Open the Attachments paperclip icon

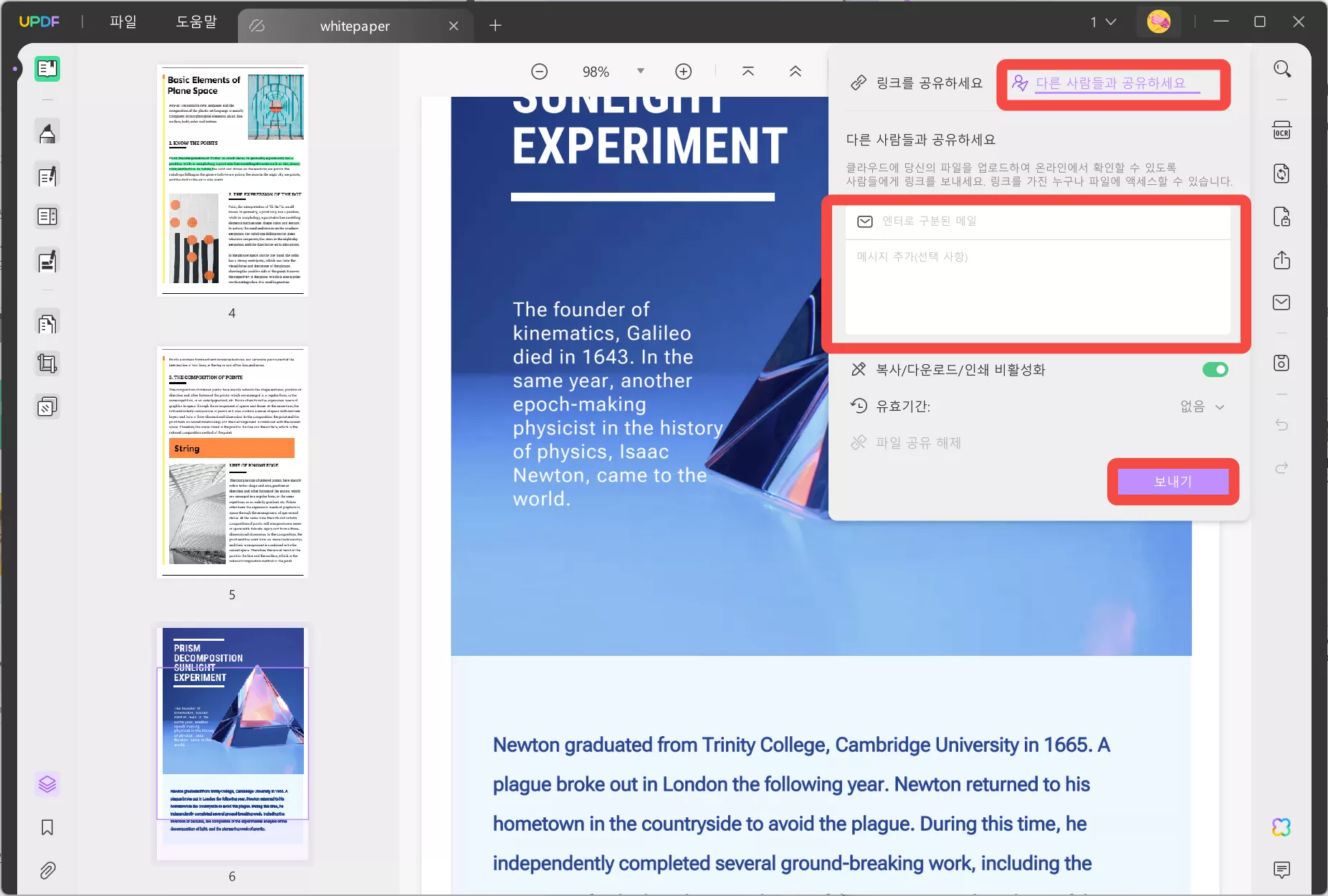click(x=47, y=871)
